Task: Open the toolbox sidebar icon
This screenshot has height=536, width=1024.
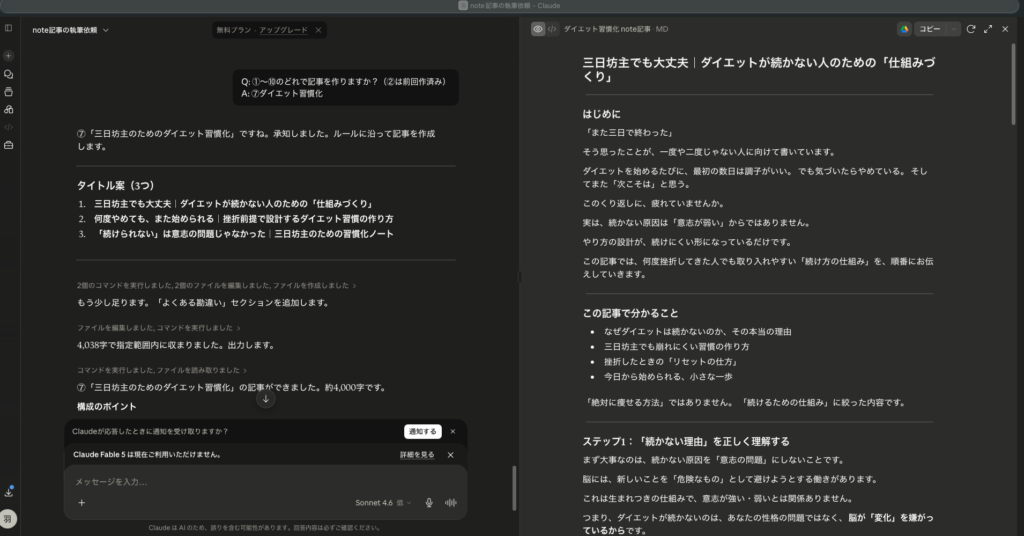Action: click(x=8, y=145)
